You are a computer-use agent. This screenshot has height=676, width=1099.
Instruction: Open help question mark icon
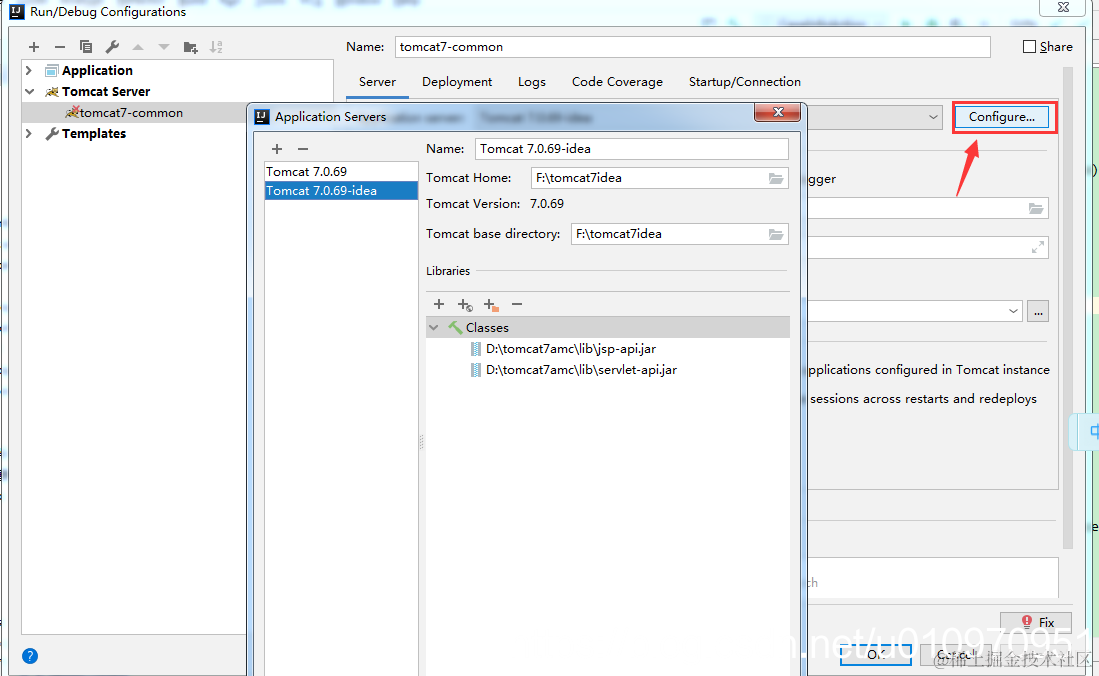(x=30, y=656)
